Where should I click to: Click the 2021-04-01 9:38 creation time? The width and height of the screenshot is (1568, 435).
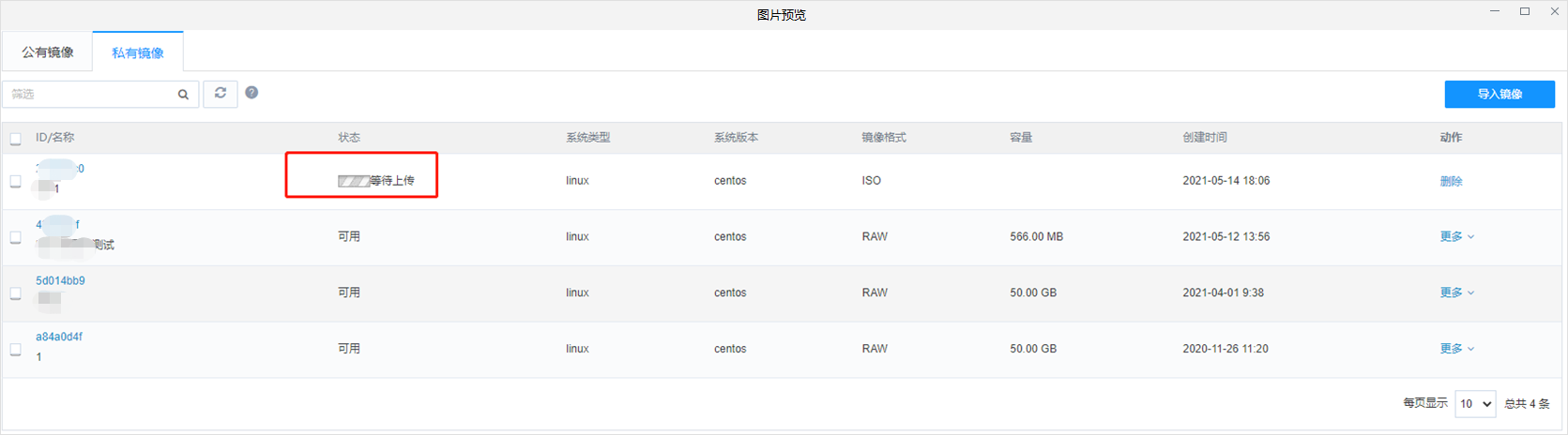click(x=1224, y=292)
